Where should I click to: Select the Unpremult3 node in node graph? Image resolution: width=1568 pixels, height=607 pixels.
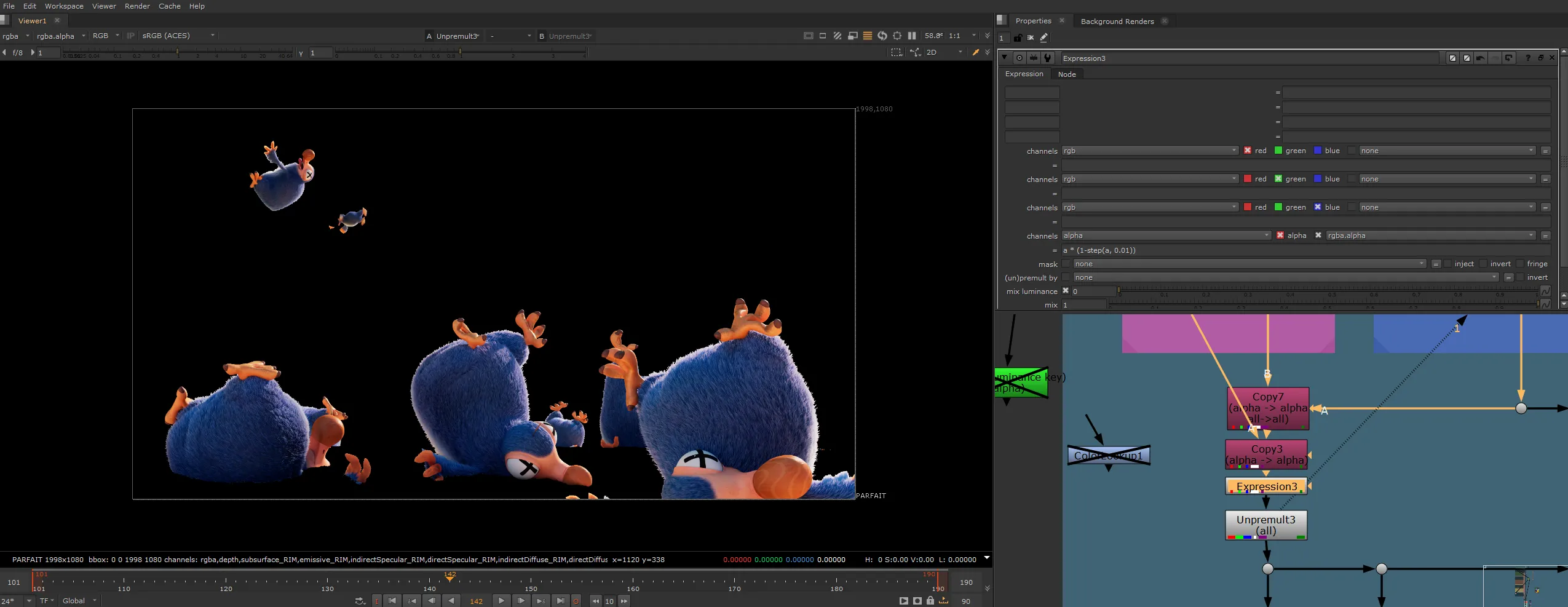[x=1266, y=525]
